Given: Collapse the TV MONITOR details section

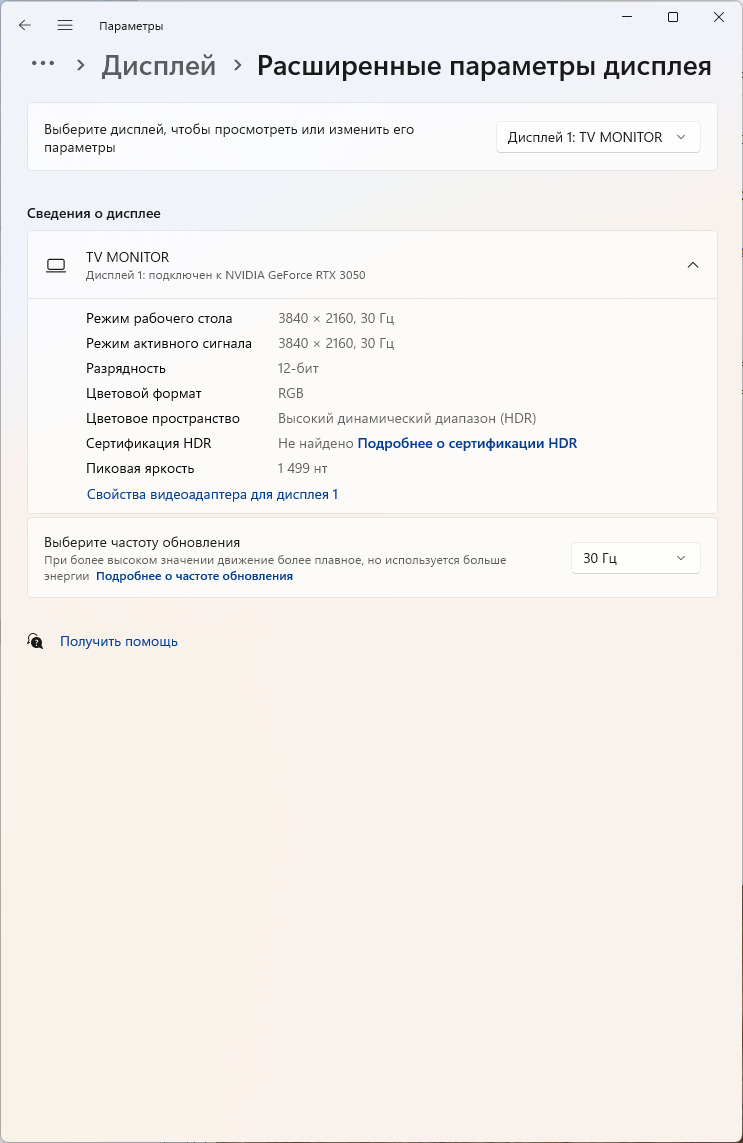Looking at the screenshot, I should pos(693,265).
